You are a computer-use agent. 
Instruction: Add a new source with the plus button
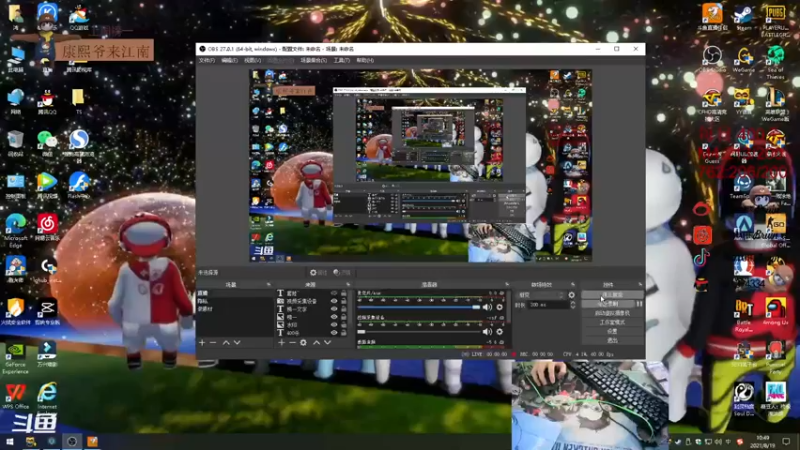pos(281,343)
